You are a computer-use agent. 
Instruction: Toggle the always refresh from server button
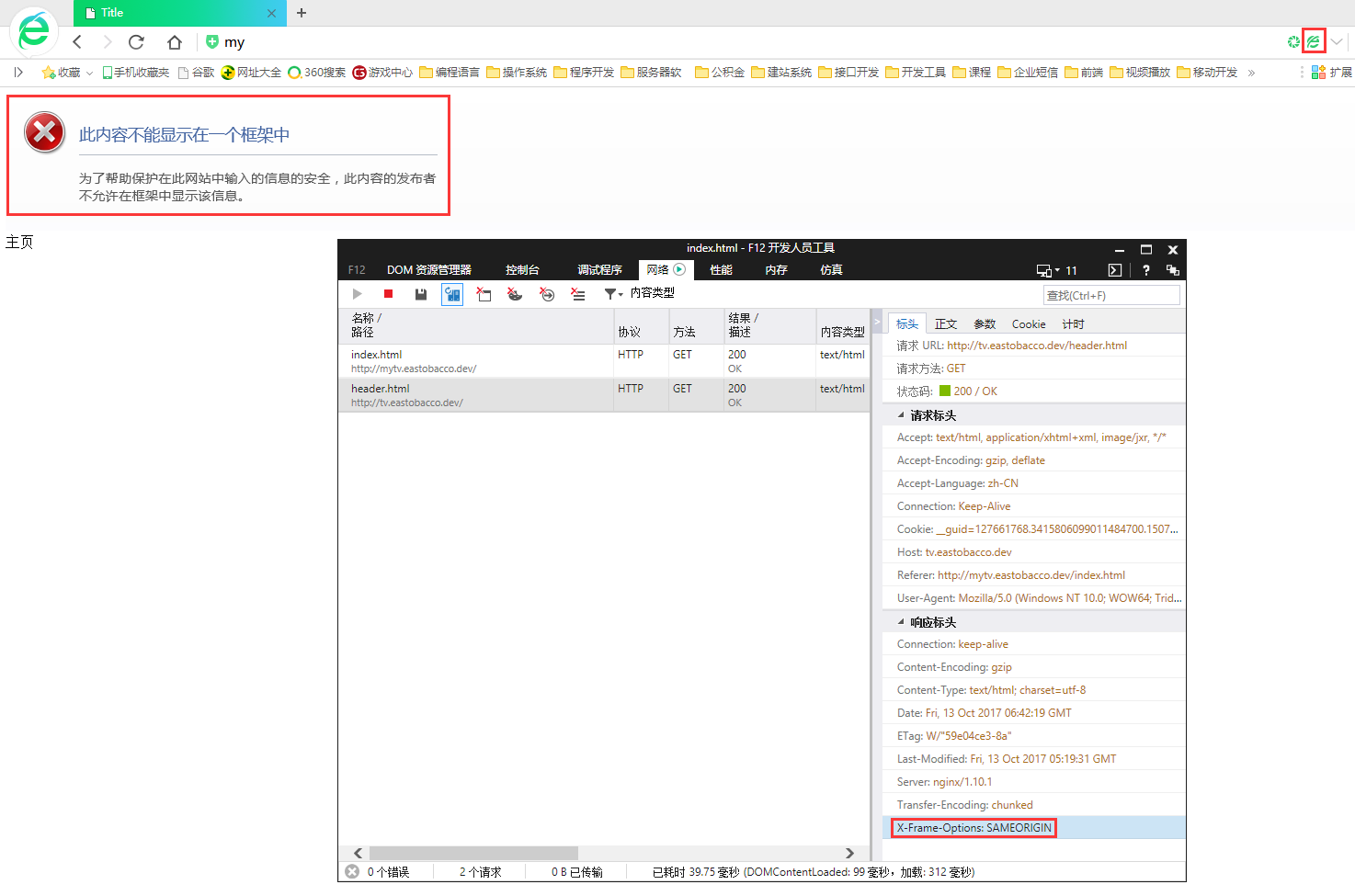[452, 294]
